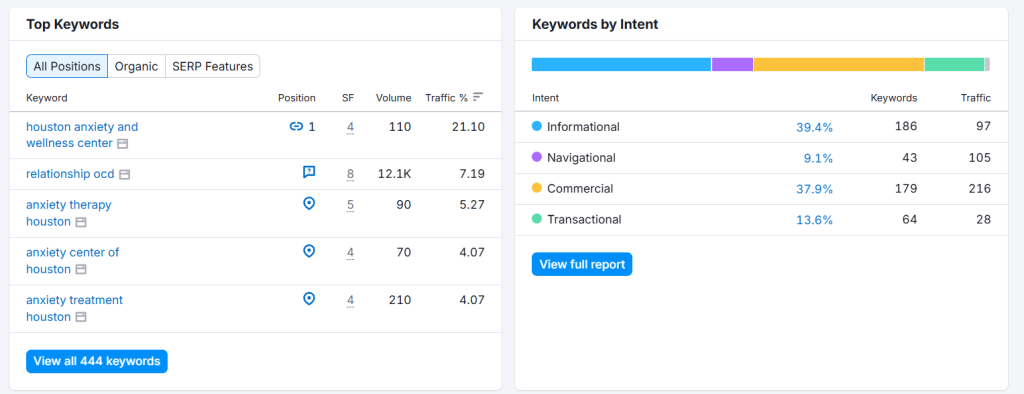
Task: Click sitelinks icon in houston anxiety wellness row
Action: (296, 127)
